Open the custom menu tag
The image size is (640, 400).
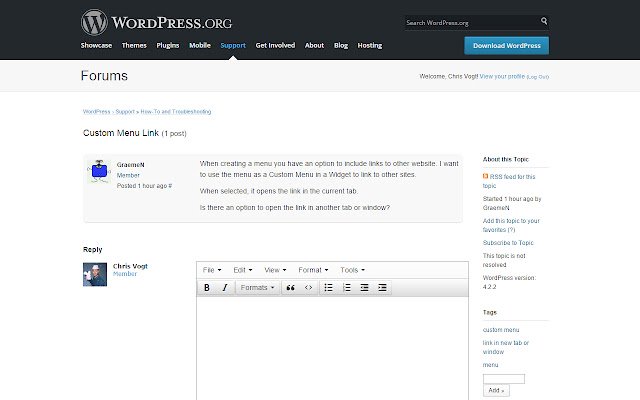(501, 330)
